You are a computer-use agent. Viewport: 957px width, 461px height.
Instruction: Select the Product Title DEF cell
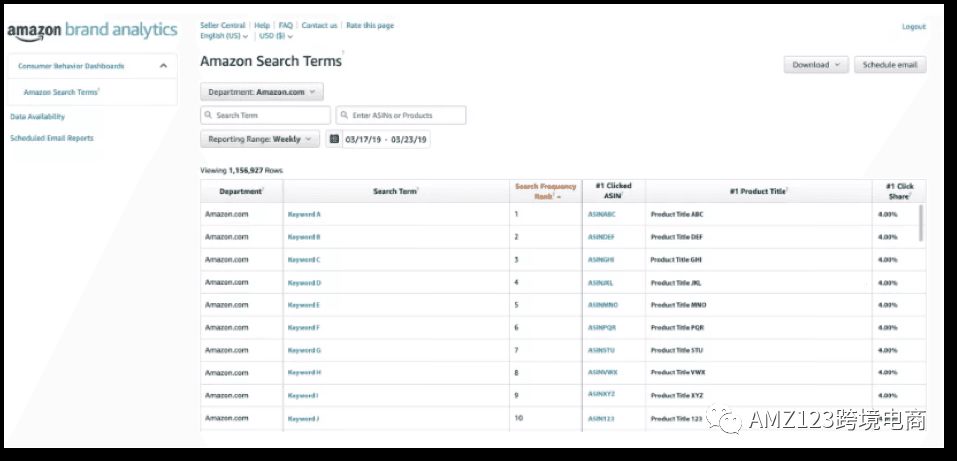coord(759,237)
